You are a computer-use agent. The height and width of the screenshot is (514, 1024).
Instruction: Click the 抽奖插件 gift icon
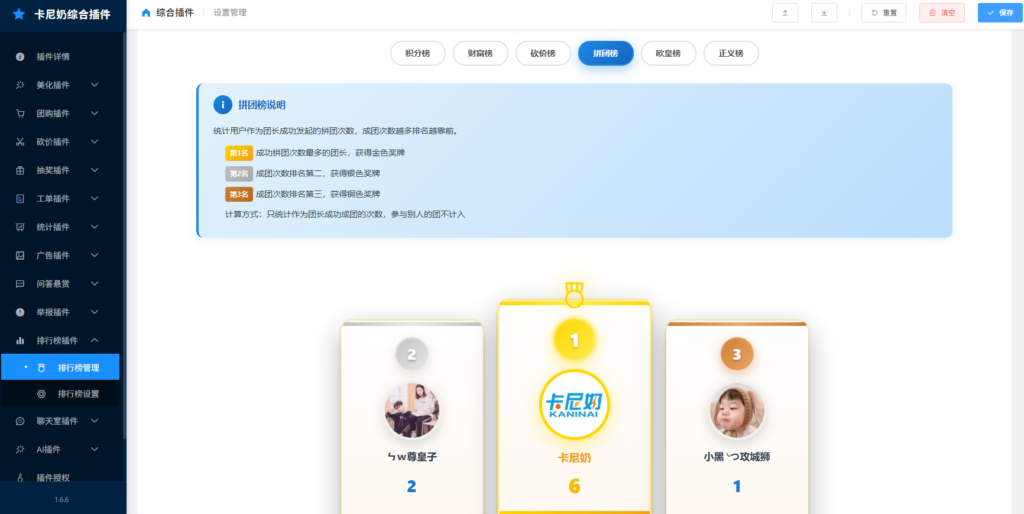coord(20,170)
